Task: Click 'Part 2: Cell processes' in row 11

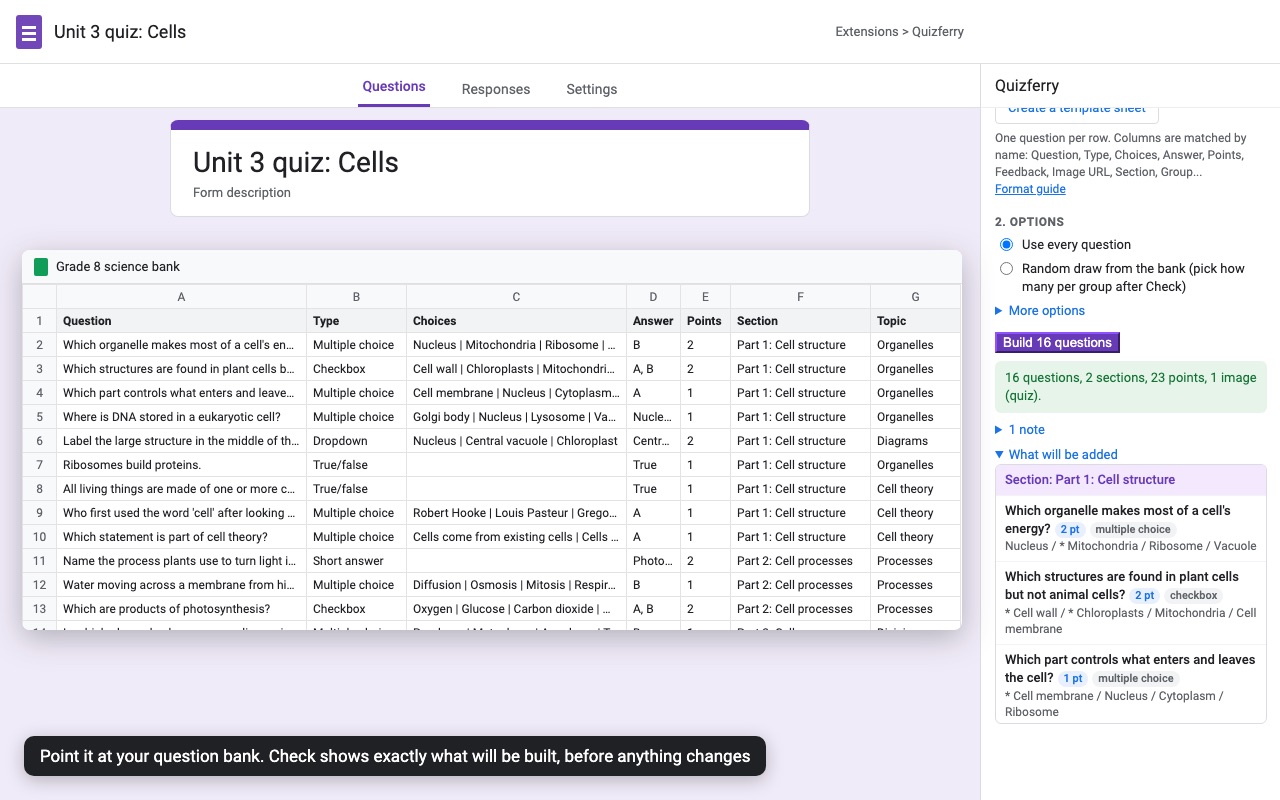Action: point(800,561)
